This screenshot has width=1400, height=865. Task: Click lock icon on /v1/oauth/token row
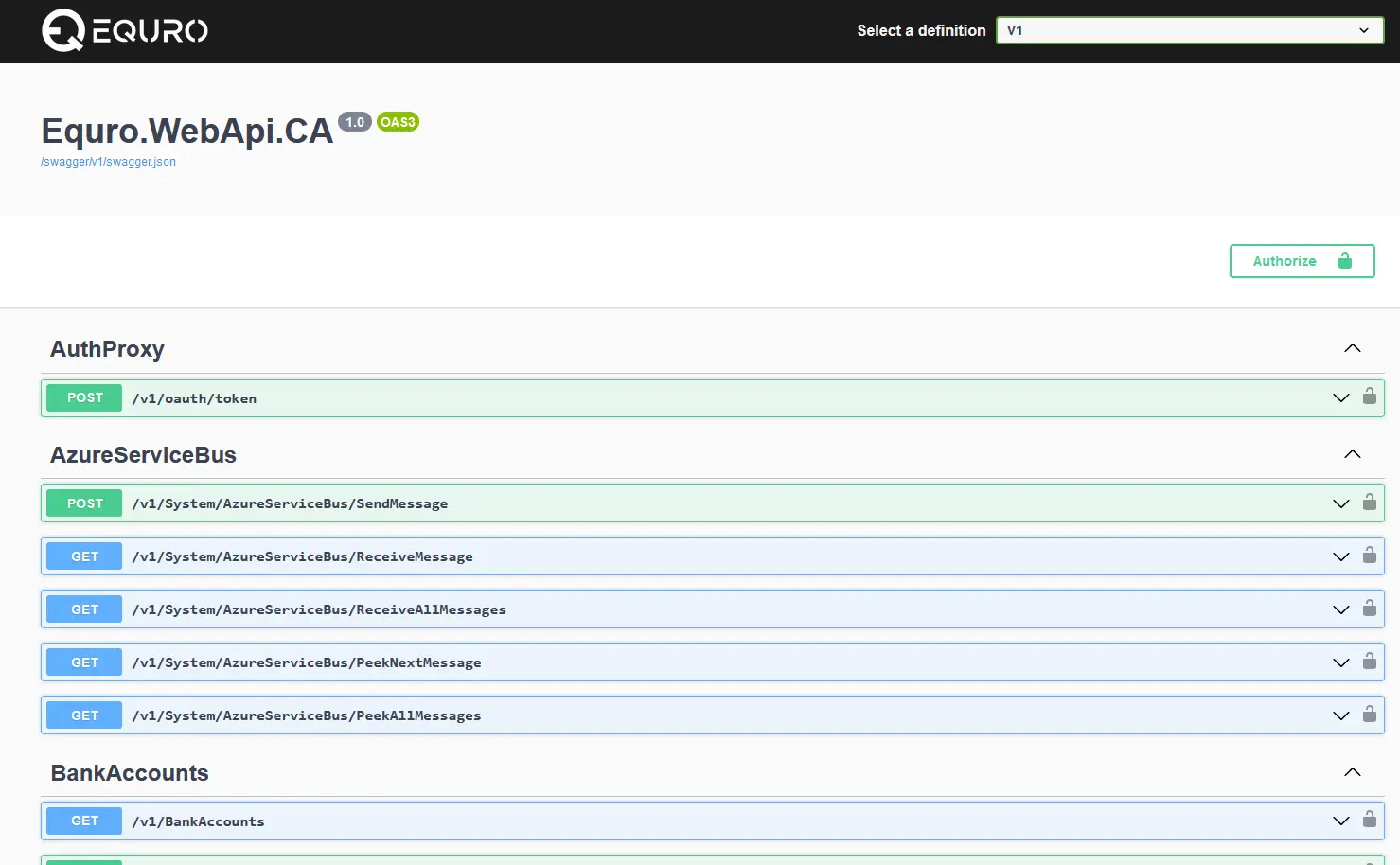point(1369,397)
